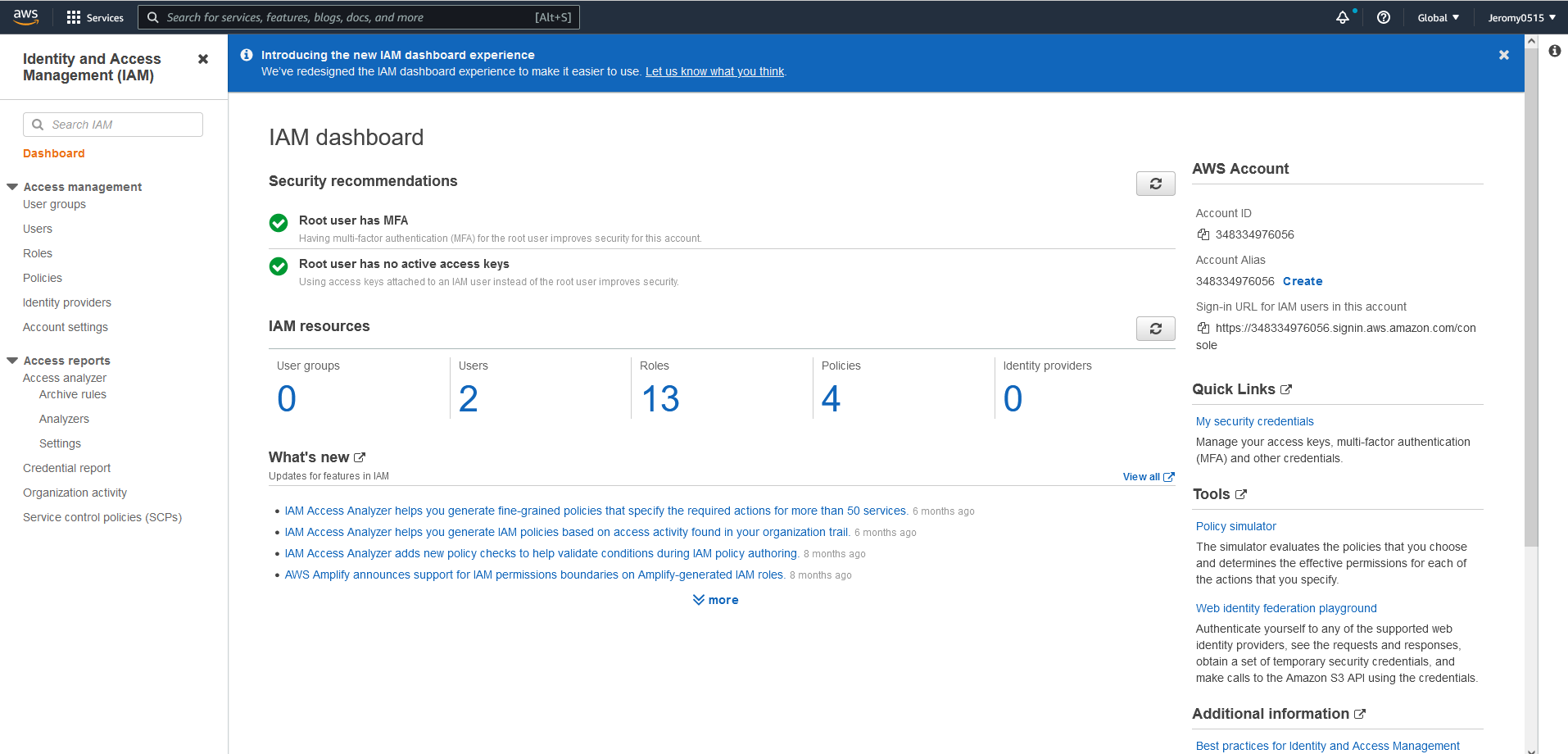Click the Let us know what you think link

tap(714, 71)
